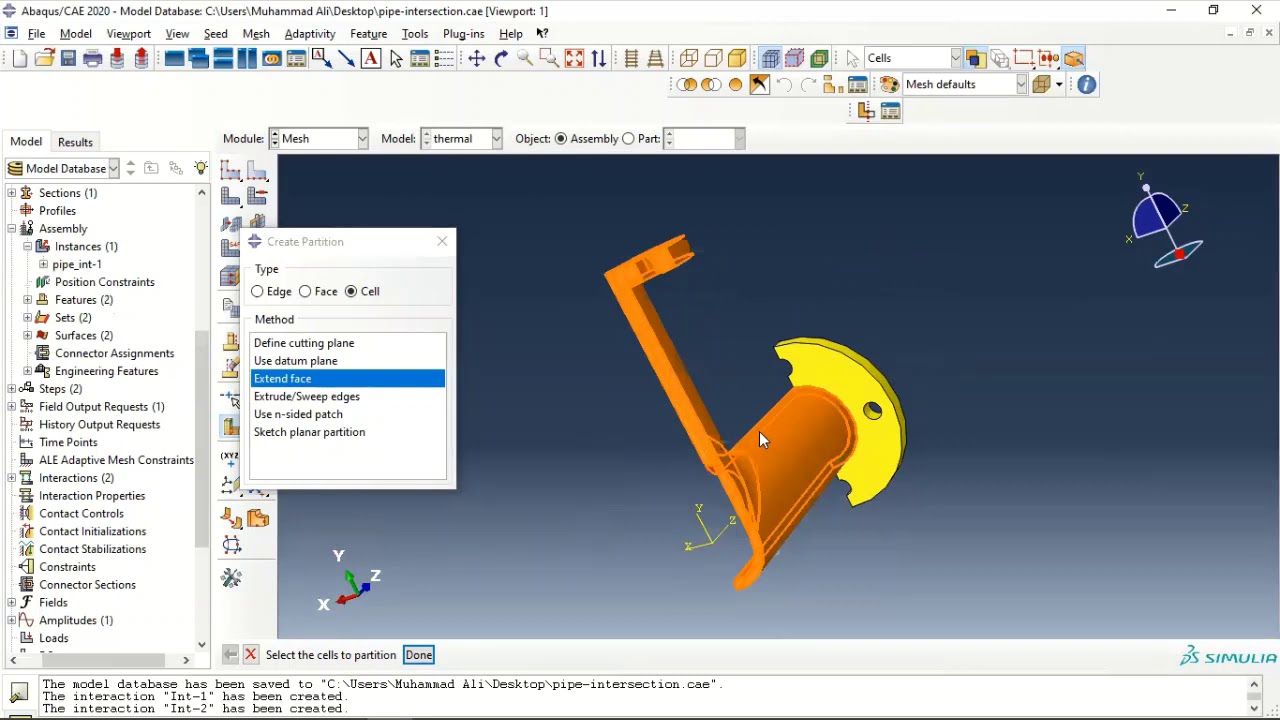The image size is (1280, 720).
Task: Click the auto-fit view icon
Action: coord(574,58)
